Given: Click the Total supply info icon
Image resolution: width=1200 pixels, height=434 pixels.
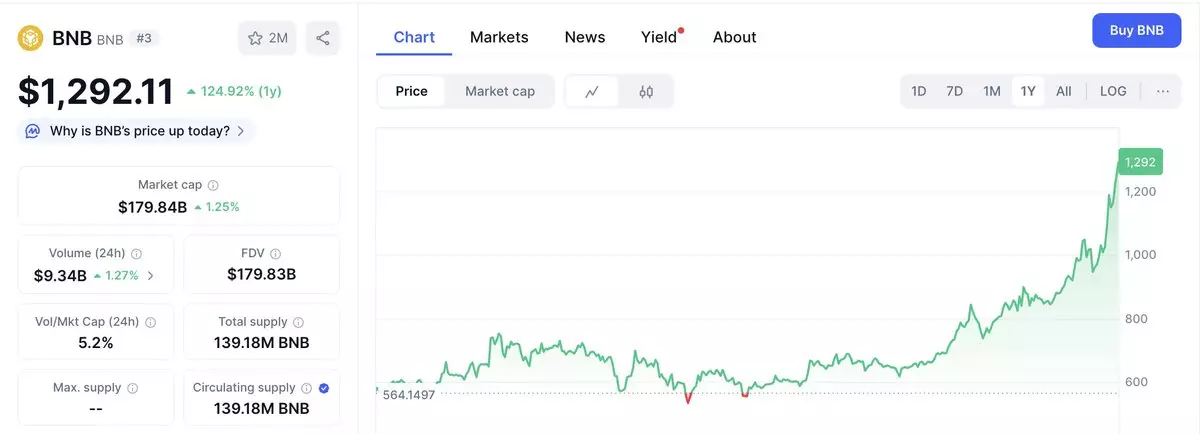Looking at the screenshot, I should point(299,322).
